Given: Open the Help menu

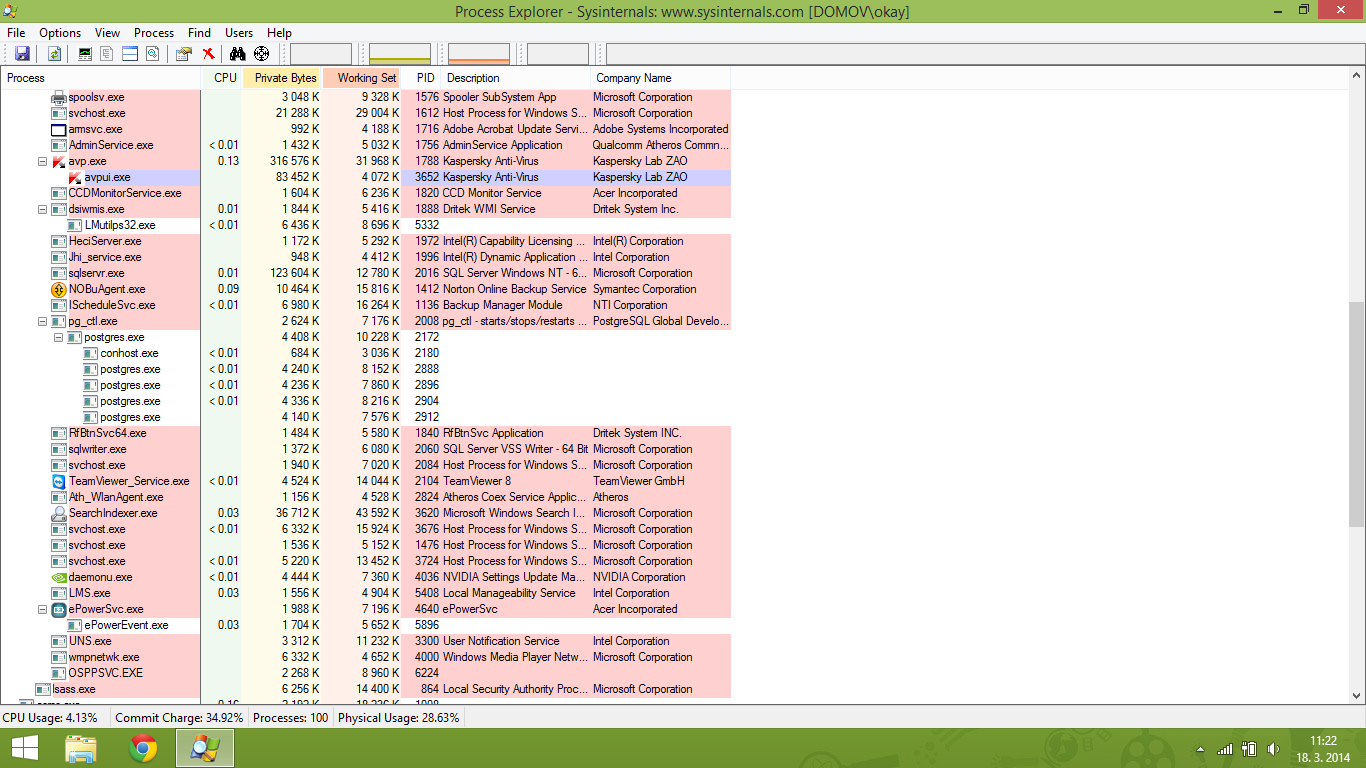Looking at the screenshot, I should [x=279, y=33].
